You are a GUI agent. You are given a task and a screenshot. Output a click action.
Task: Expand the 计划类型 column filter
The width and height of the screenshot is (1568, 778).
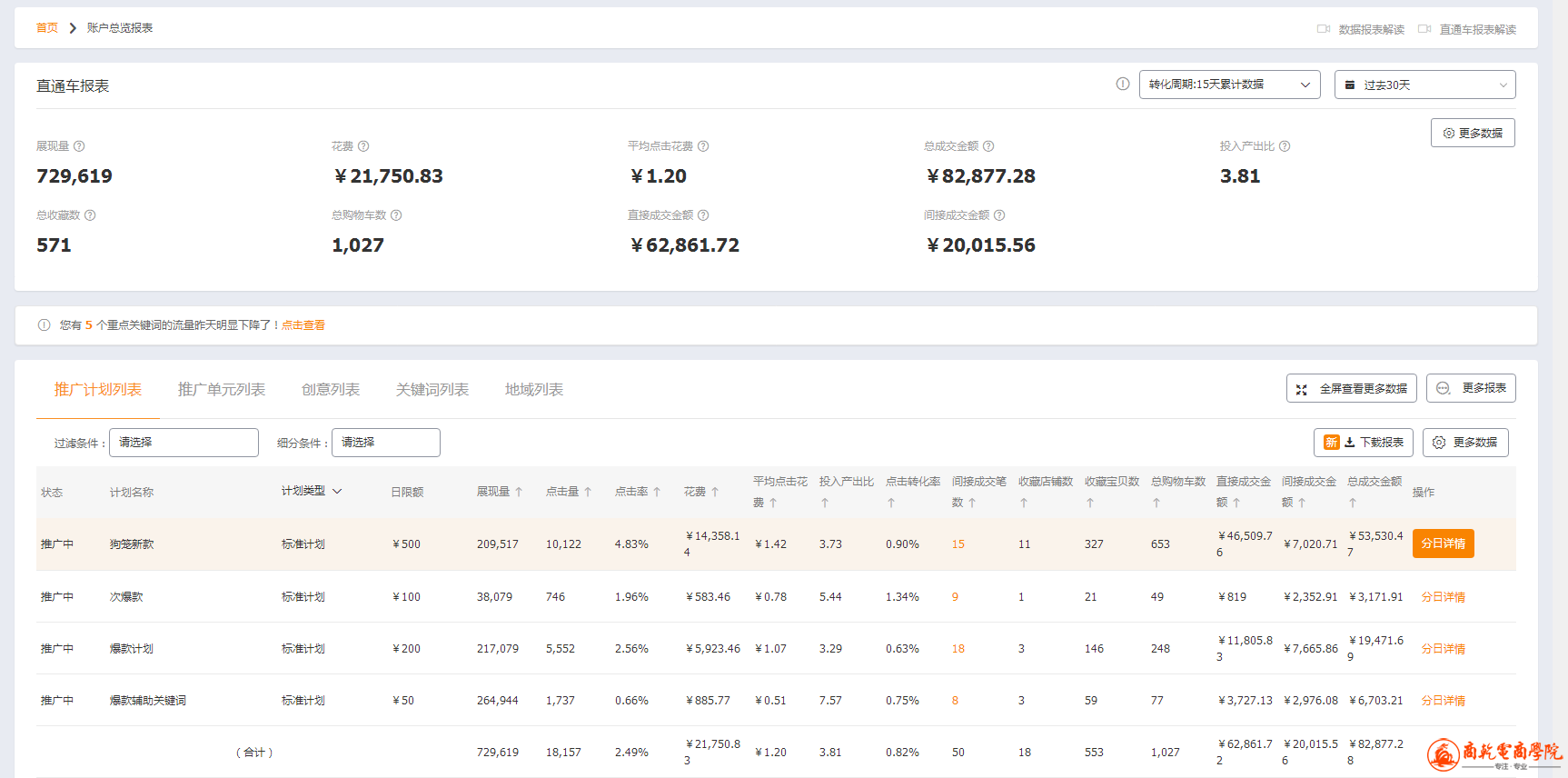(337, 492)
